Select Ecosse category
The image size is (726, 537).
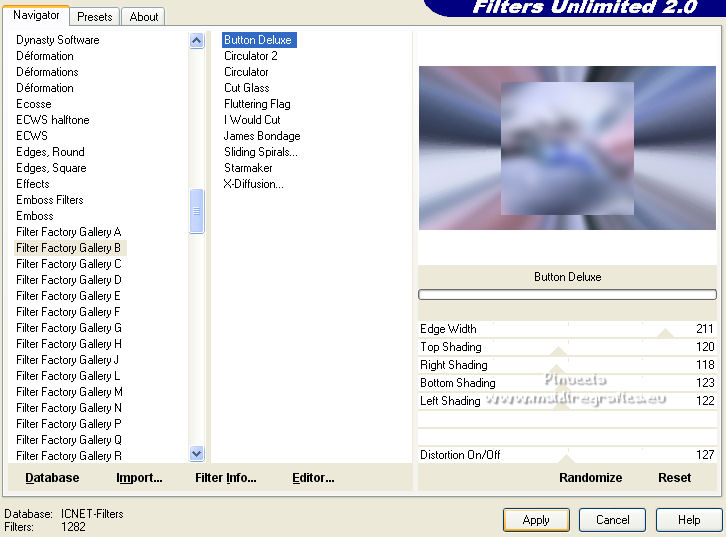(x=34, y=104)
